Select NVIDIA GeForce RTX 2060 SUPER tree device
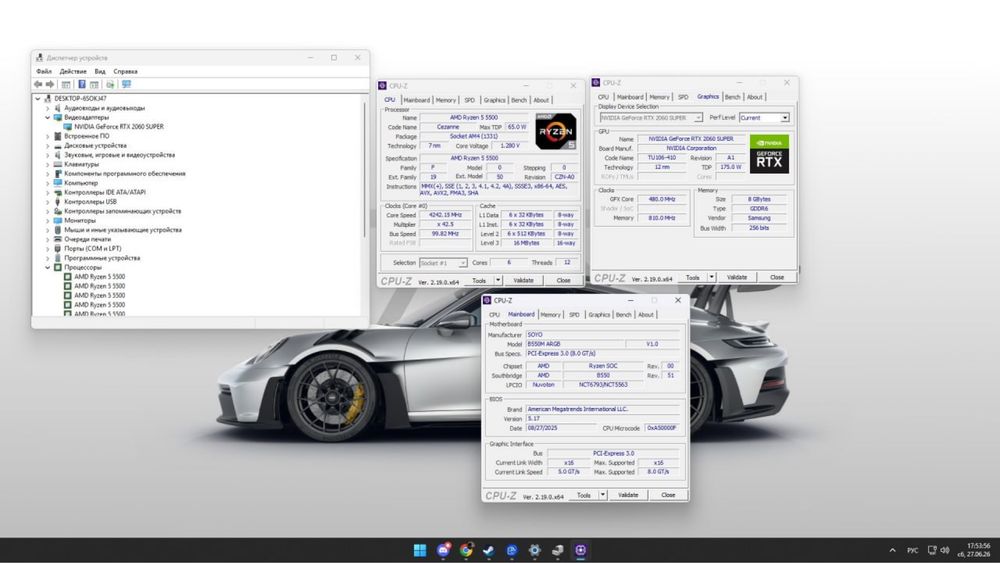 [119, 127]
